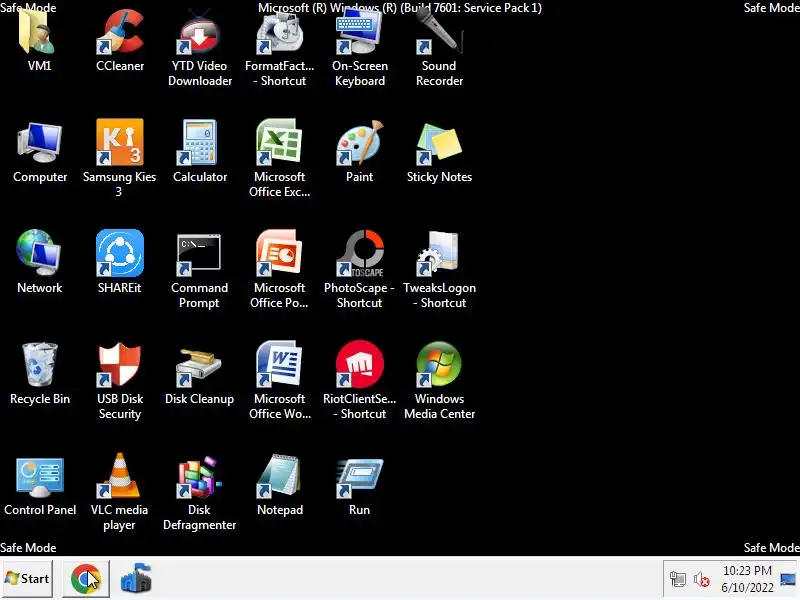Click the PhotoScape shortcut icon

(359, 254)
